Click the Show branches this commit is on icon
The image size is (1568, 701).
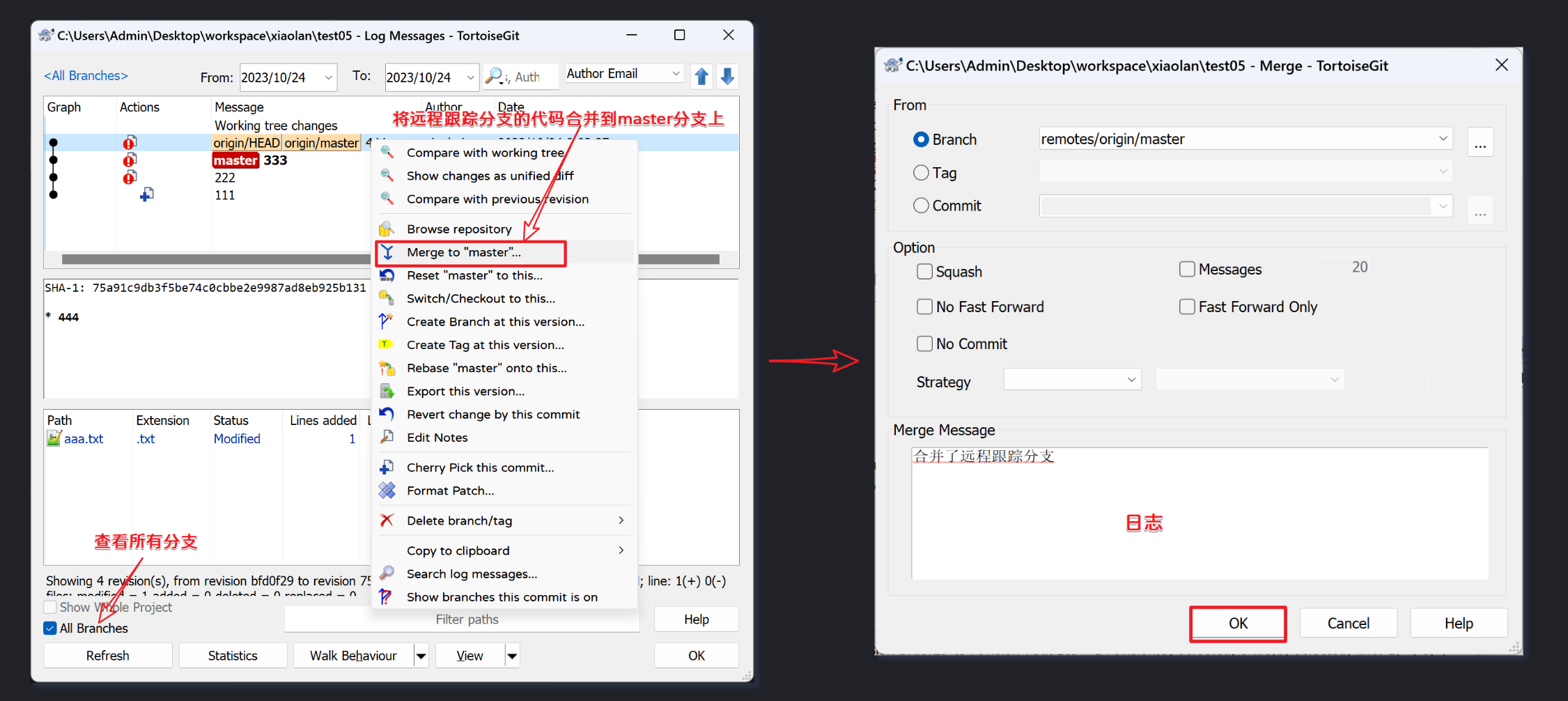[386, 597]
